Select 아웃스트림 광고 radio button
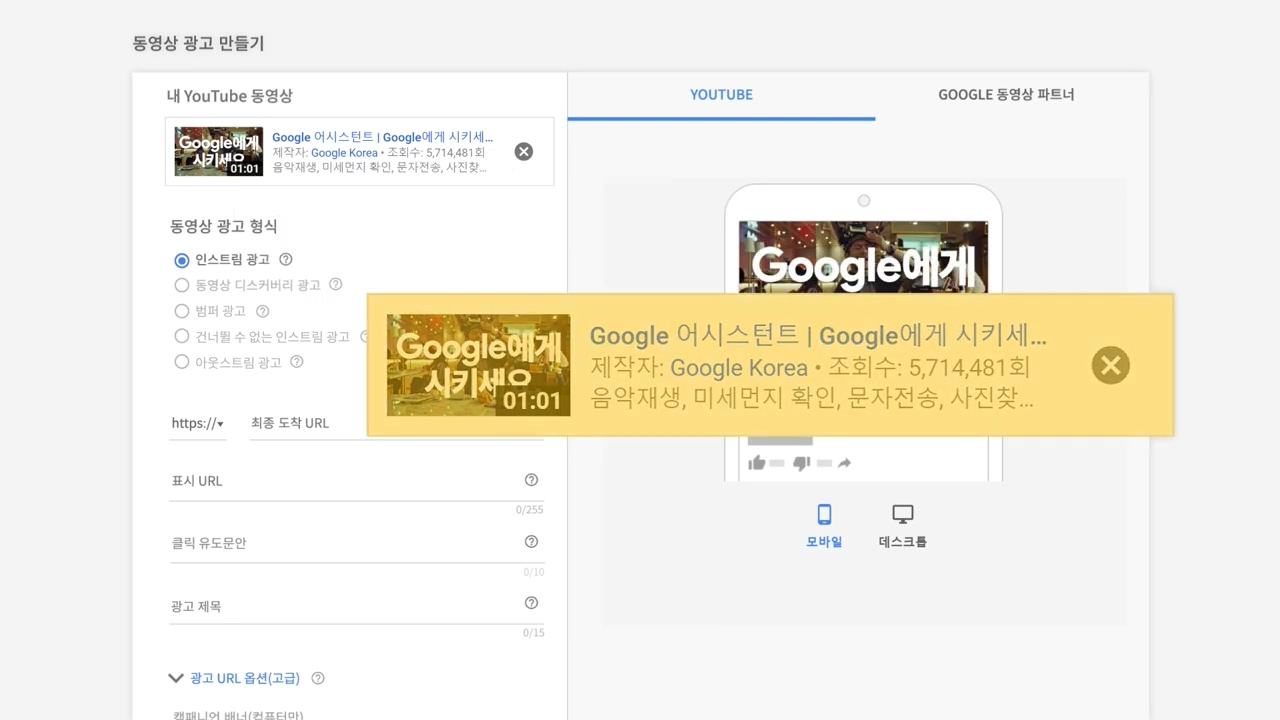Viewport: 1280px width, 720px height. (x=182, y=362)
